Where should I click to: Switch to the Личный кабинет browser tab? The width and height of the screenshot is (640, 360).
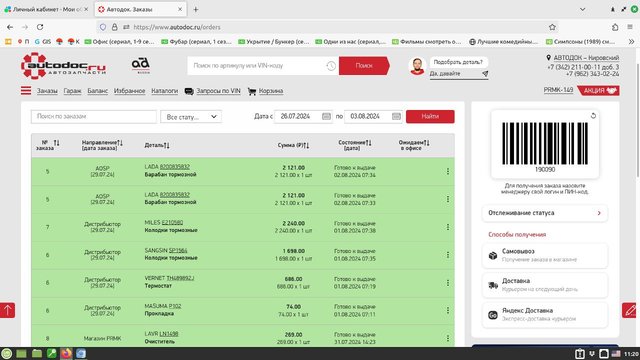coord(46,9)
